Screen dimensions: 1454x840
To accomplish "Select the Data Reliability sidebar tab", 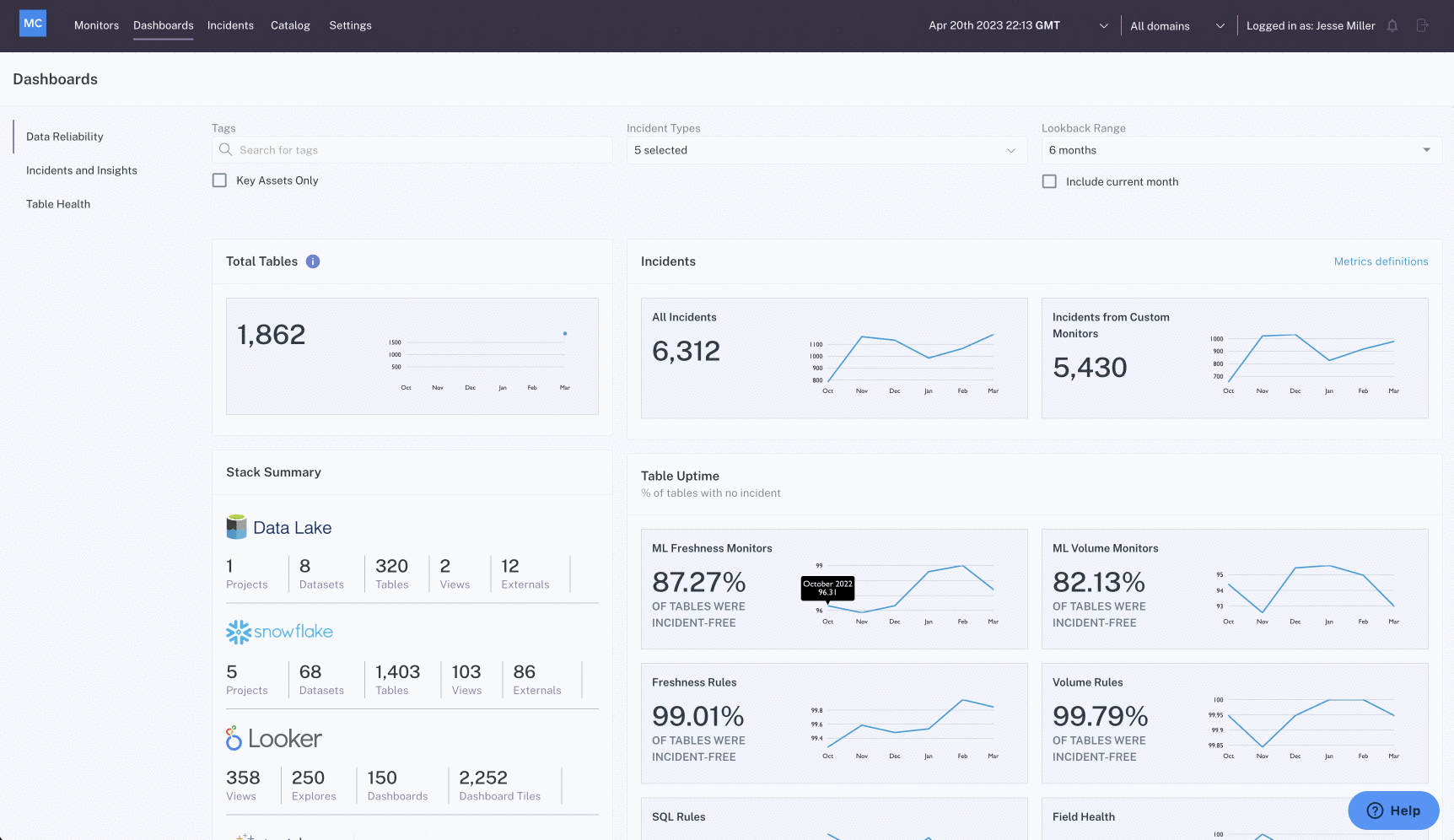I will pos(65,137).
